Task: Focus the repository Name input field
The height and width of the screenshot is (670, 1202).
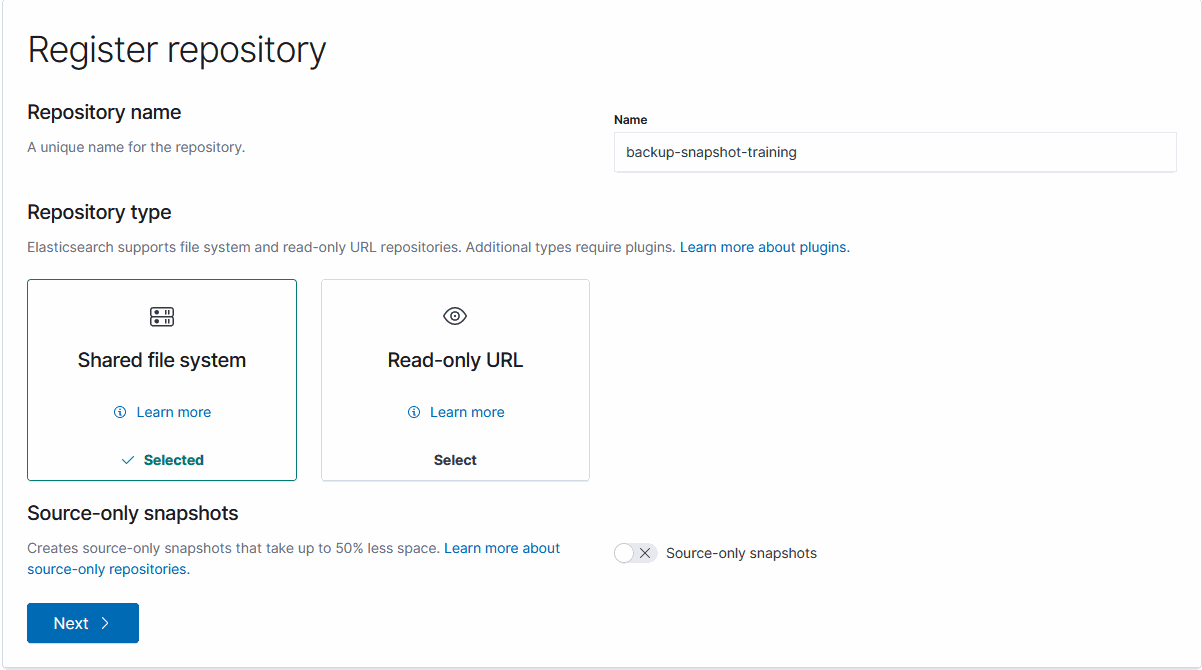Action: pyautogui.click(x=894, y=152)
